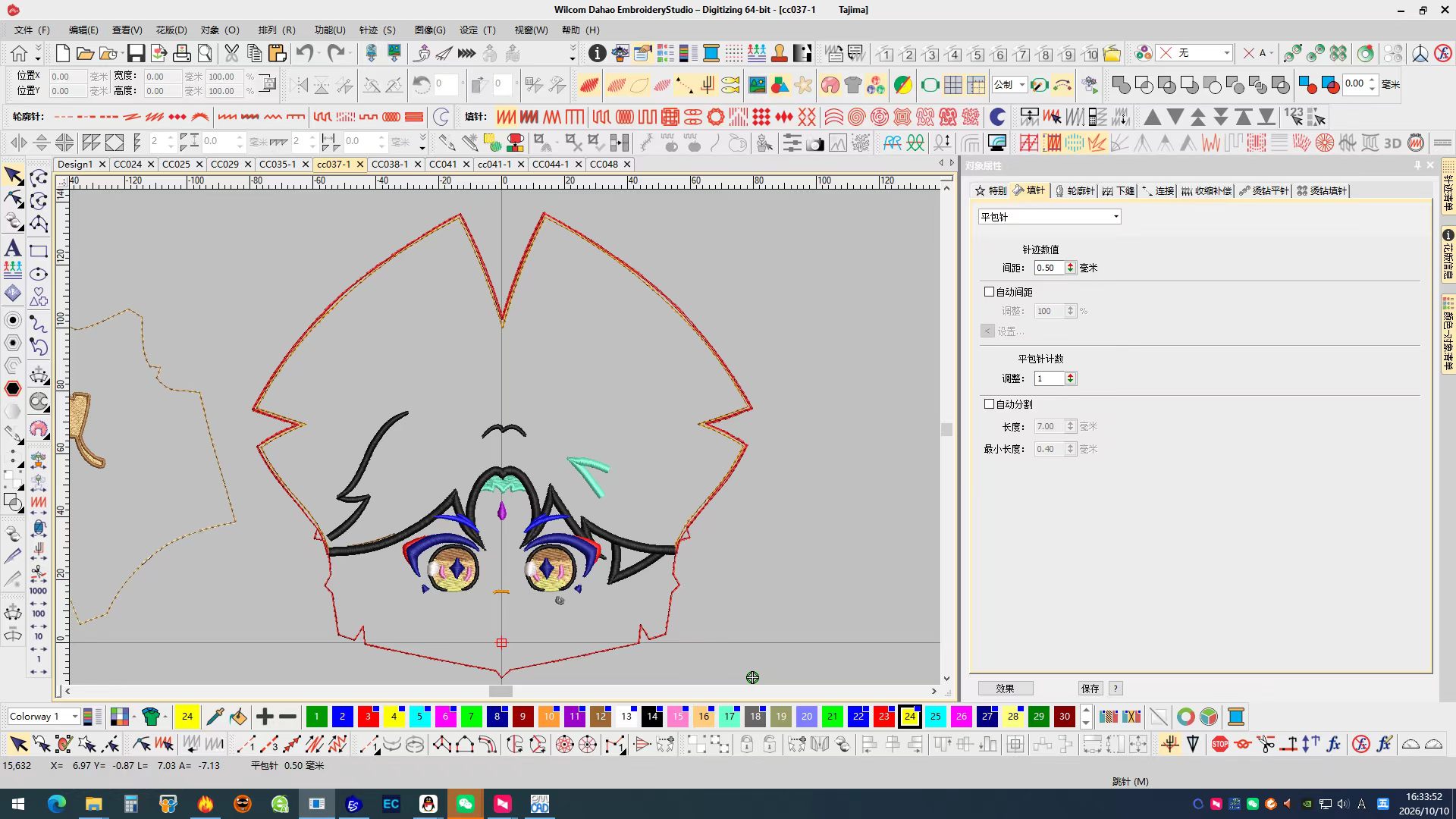
Task: Click the Home icon in toolbar
Action: pyautogui.click(x=19, y=53)
